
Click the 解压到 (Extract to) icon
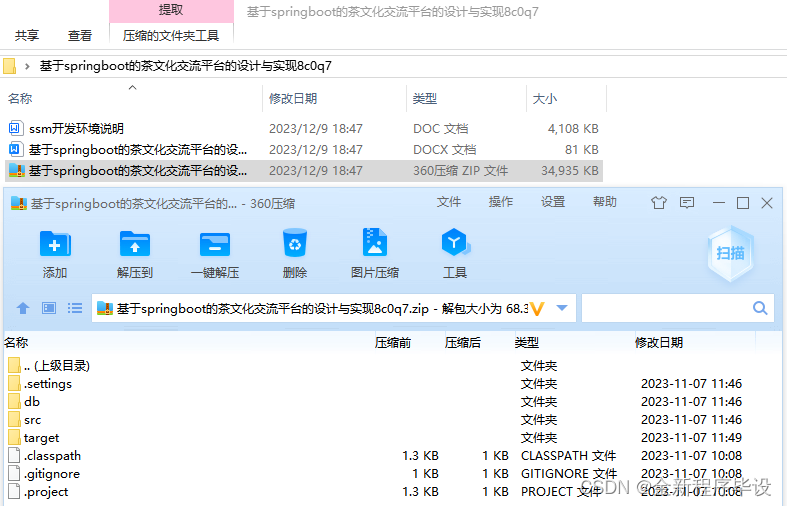point(135,244)
